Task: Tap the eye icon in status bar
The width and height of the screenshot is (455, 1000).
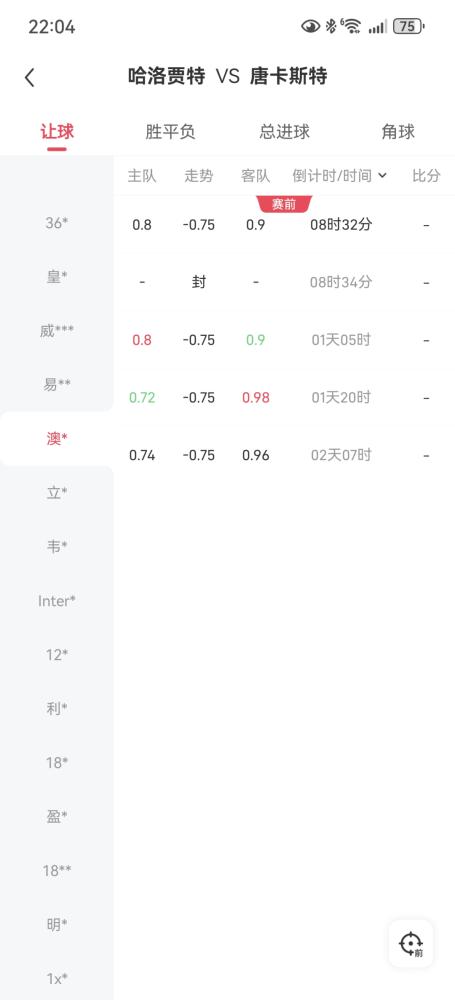Action: [x=310, y=26]
